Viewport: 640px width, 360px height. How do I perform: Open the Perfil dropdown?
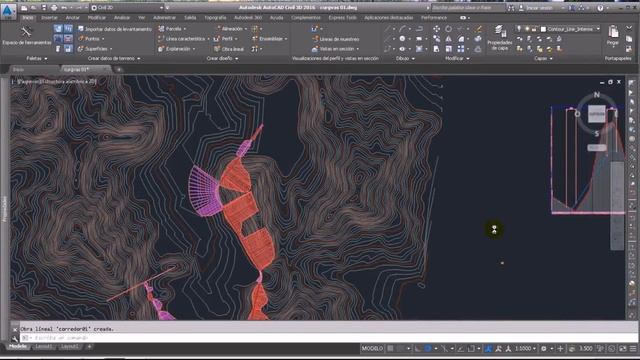(226, 39)
